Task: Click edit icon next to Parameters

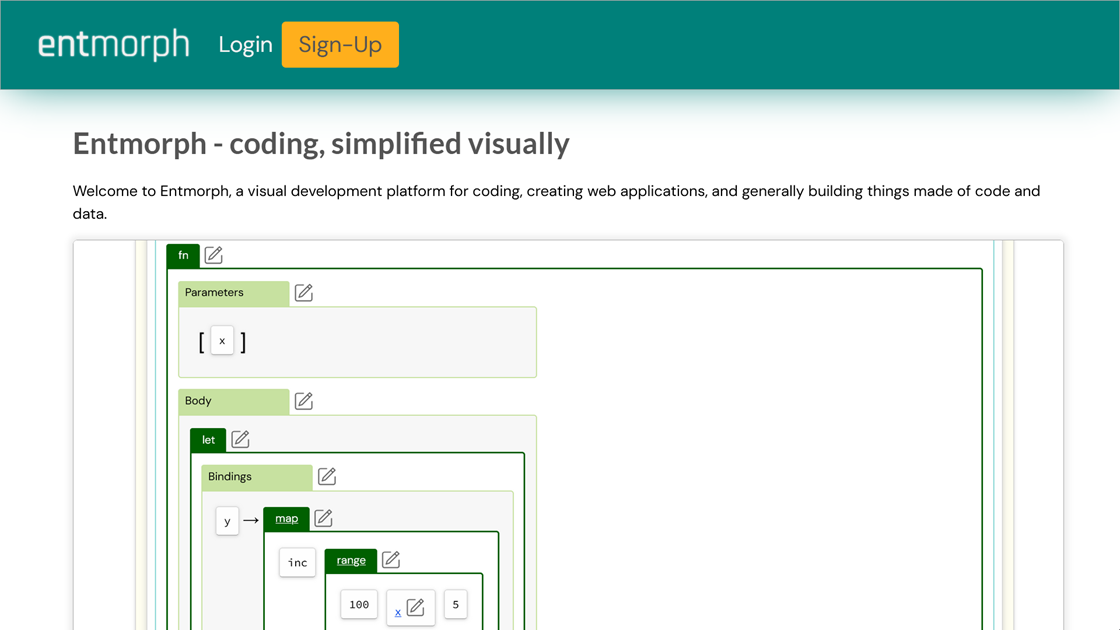Action: 304,292
